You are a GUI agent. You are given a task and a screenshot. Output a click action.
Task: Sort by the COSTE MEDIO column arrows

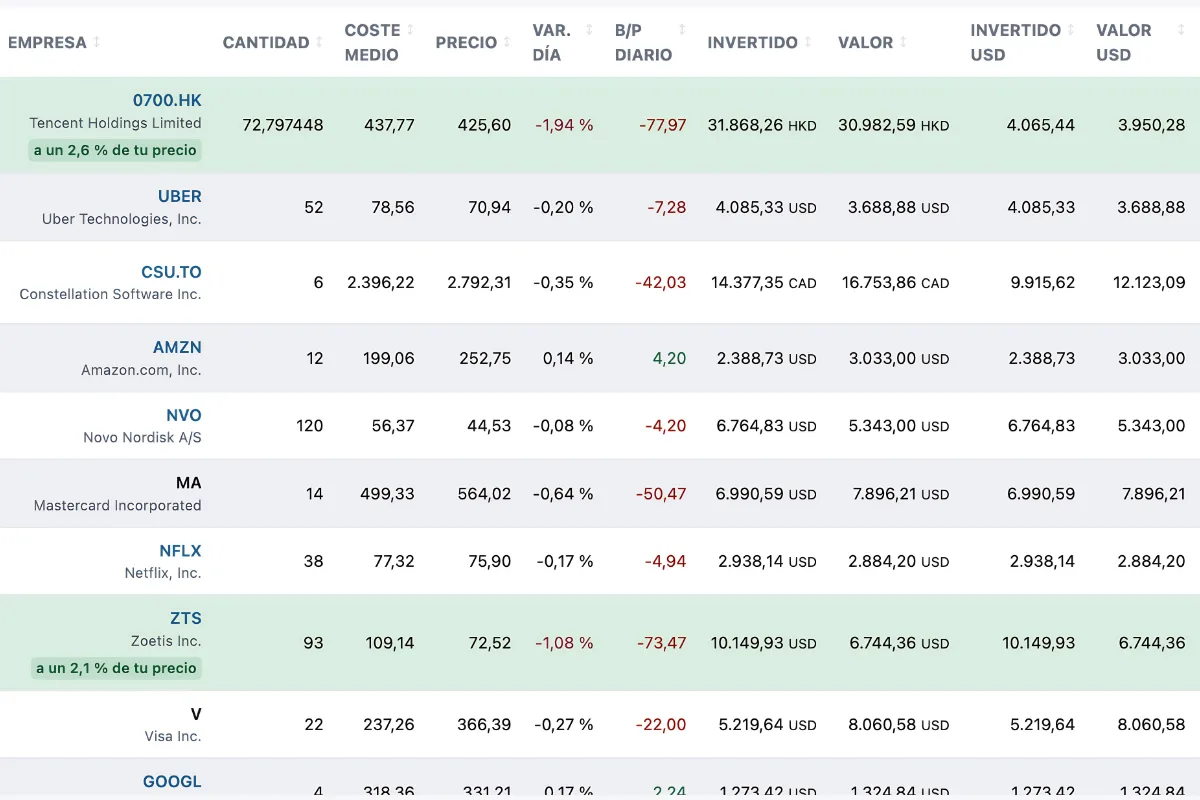click(x=410, y=30)
